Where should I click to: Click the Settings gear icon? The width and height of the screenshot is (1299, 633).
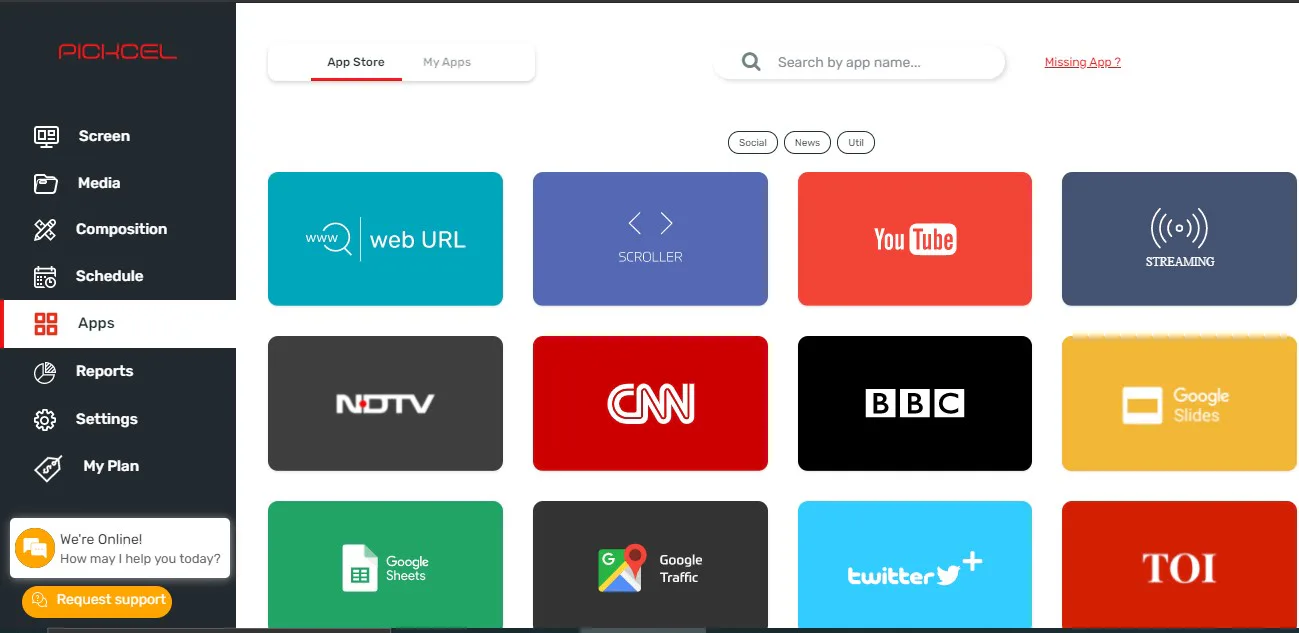click(46, 419)
